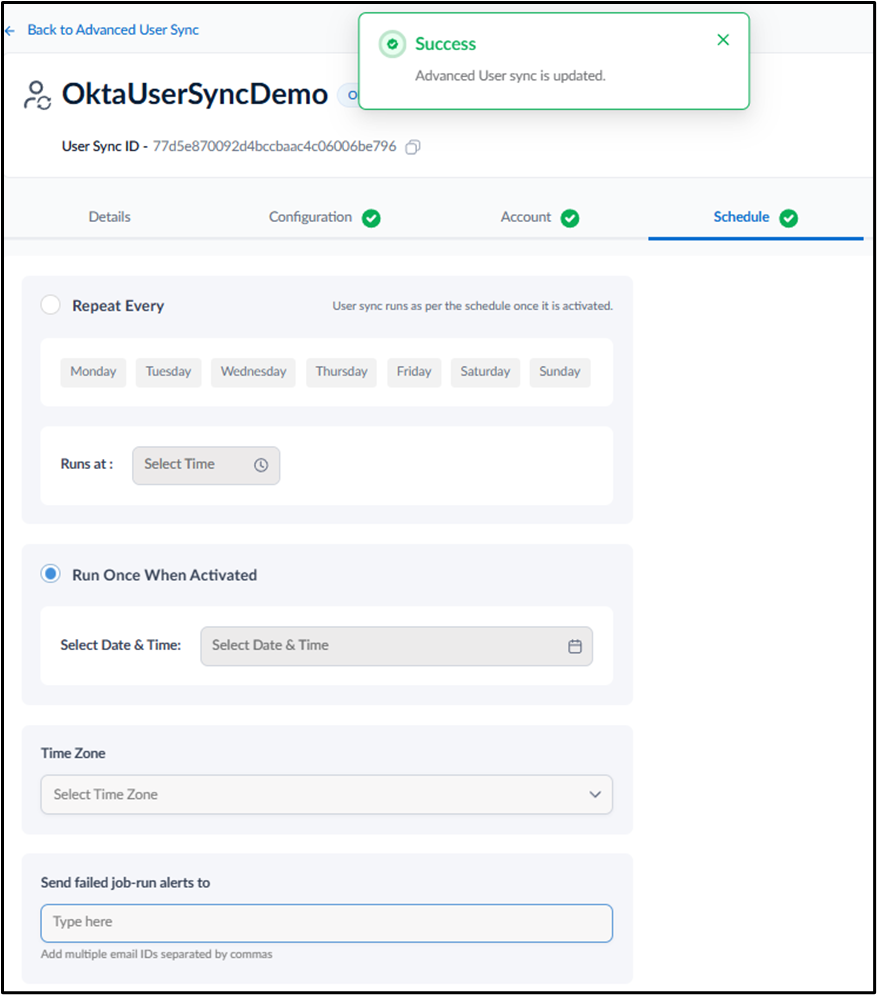Click the 'Runs at :' label
Image resolution: width=877 pixels, height=995 pixels.
point(87,464)
